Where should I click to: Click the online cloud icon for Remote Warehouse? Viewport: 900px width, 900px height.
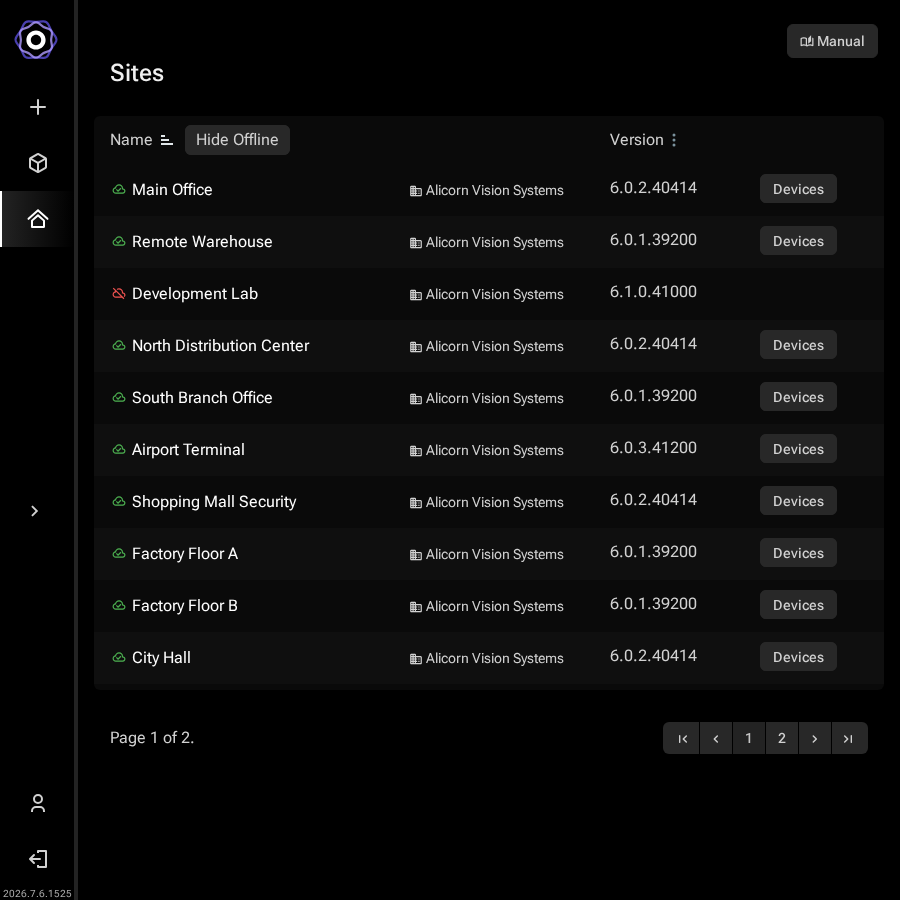click(x=119, y=242)
